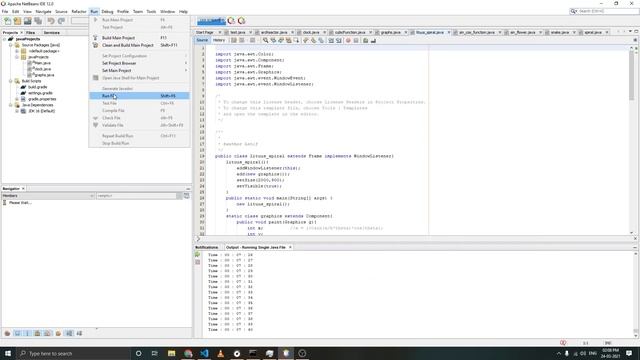Open VLC media player from the taskbar
The height and width of the screenshot is (360, 640).
221,353
